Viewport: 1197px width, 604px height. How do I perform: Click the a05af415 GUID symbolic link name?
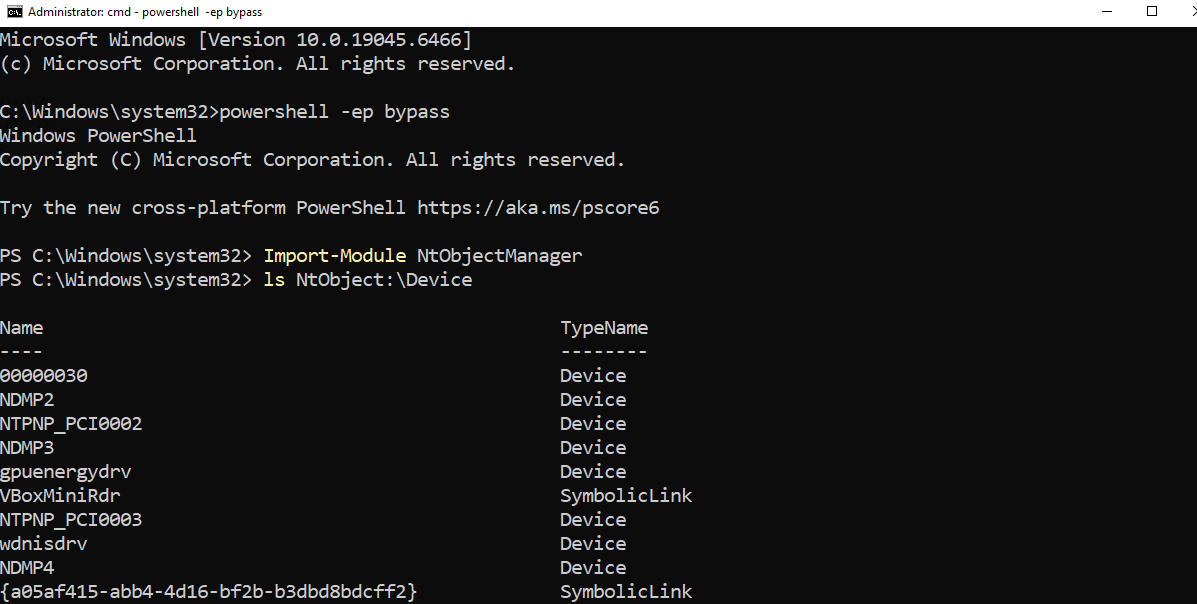(x=208, y=592)
